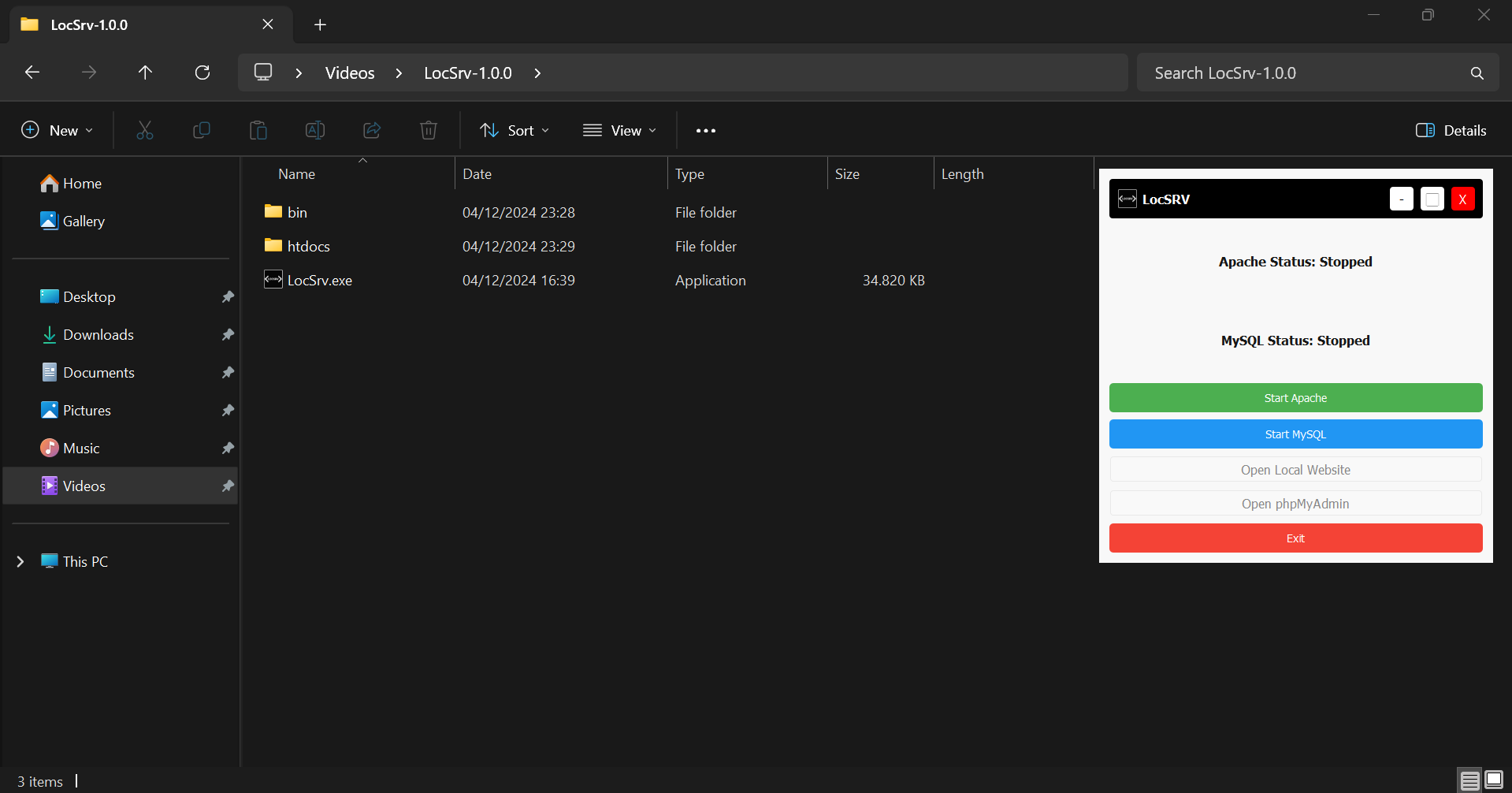Click the Cut scissors icon
1512x793 pixels.
[145, 130]
